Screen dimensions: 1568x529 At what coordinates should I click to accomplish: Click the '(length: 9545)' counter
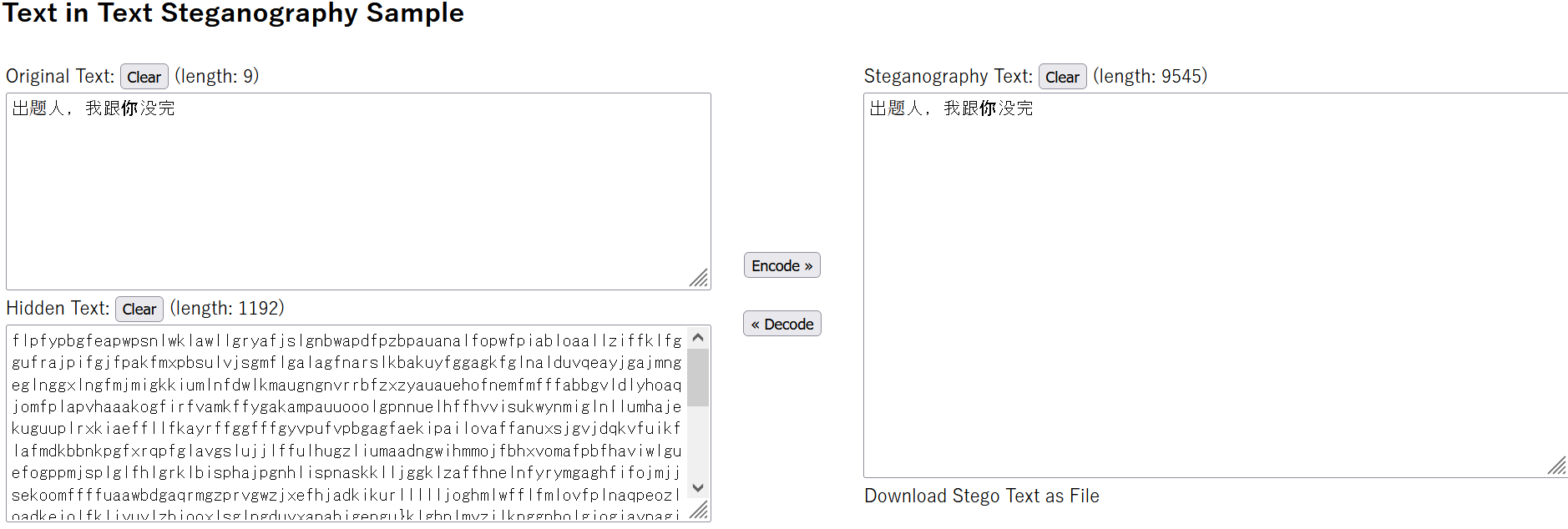tap(1151, 76)
